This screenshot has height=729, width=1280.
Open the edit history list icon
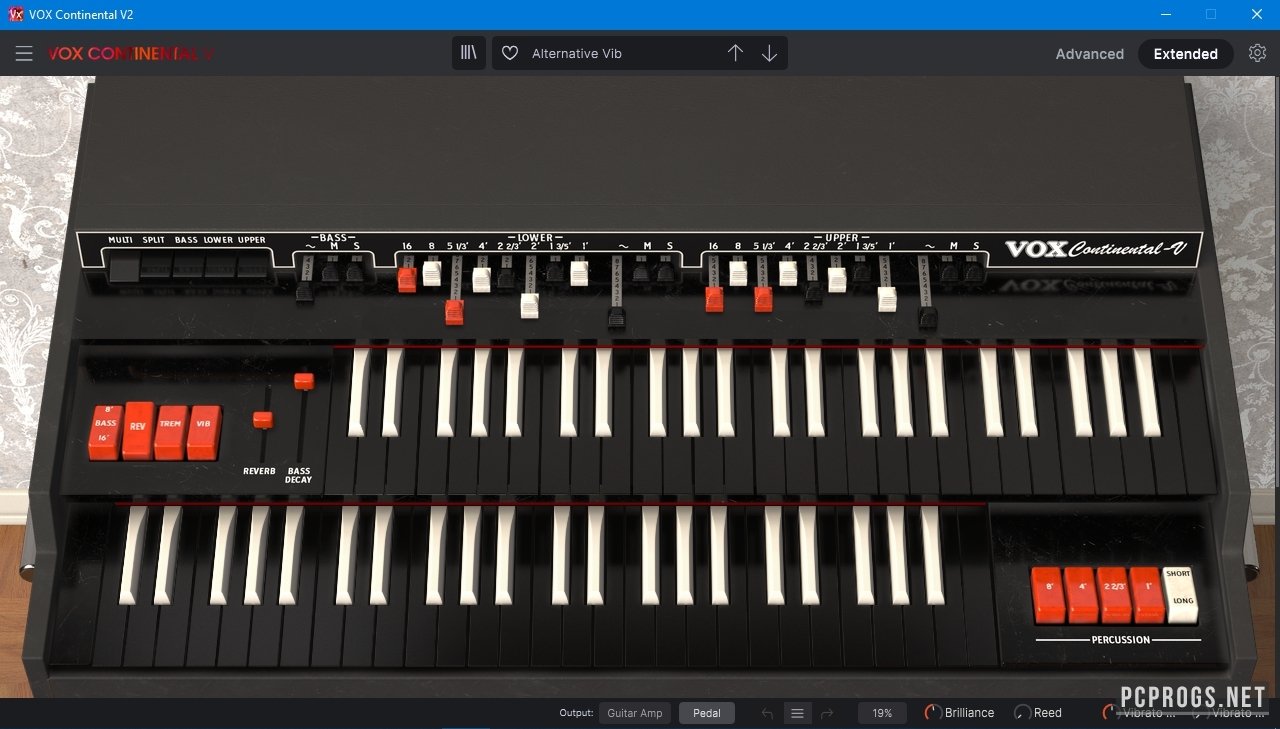click(797, 713)
